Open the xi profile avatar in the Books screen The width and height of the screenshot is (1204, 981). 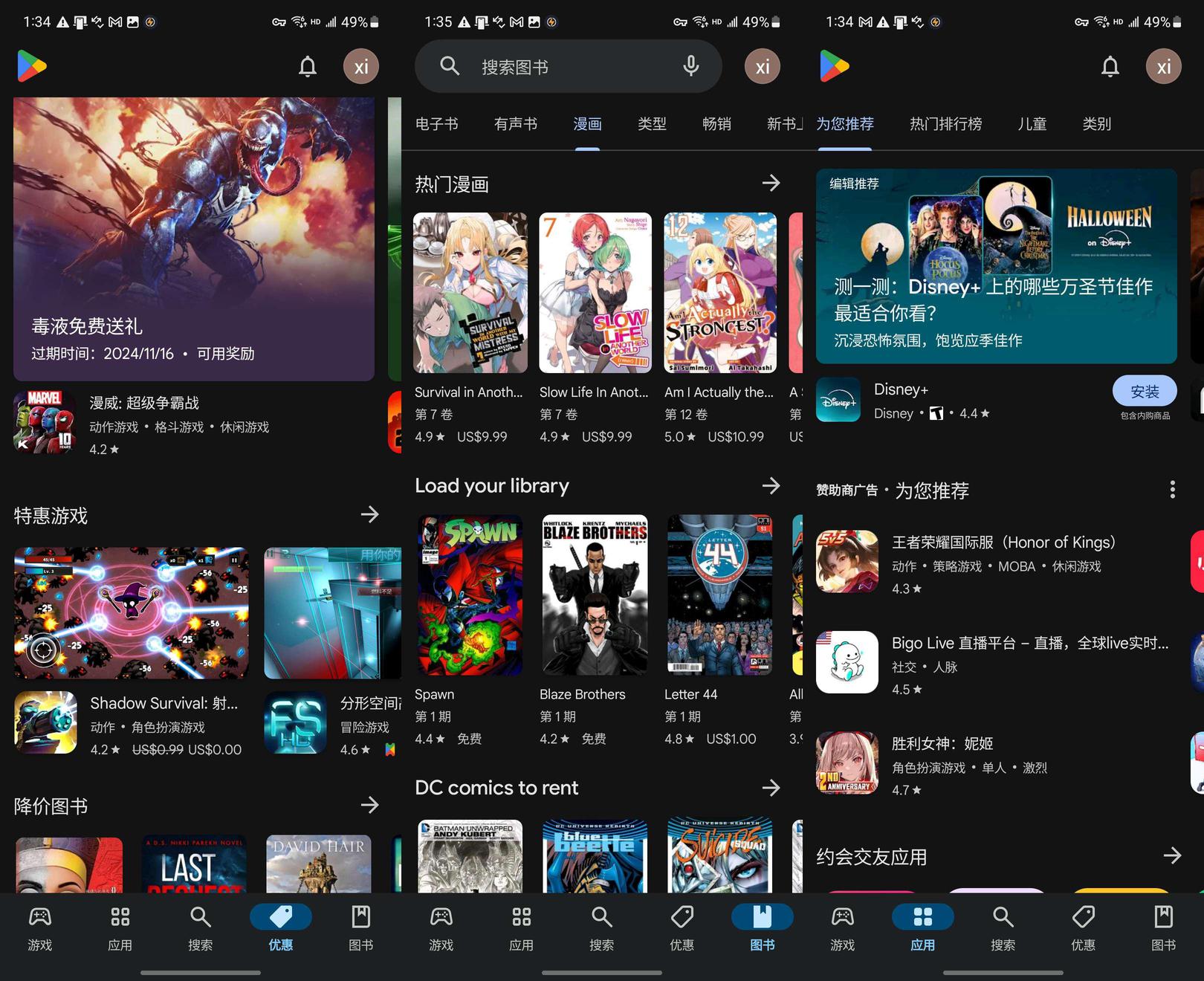[763, 67]
